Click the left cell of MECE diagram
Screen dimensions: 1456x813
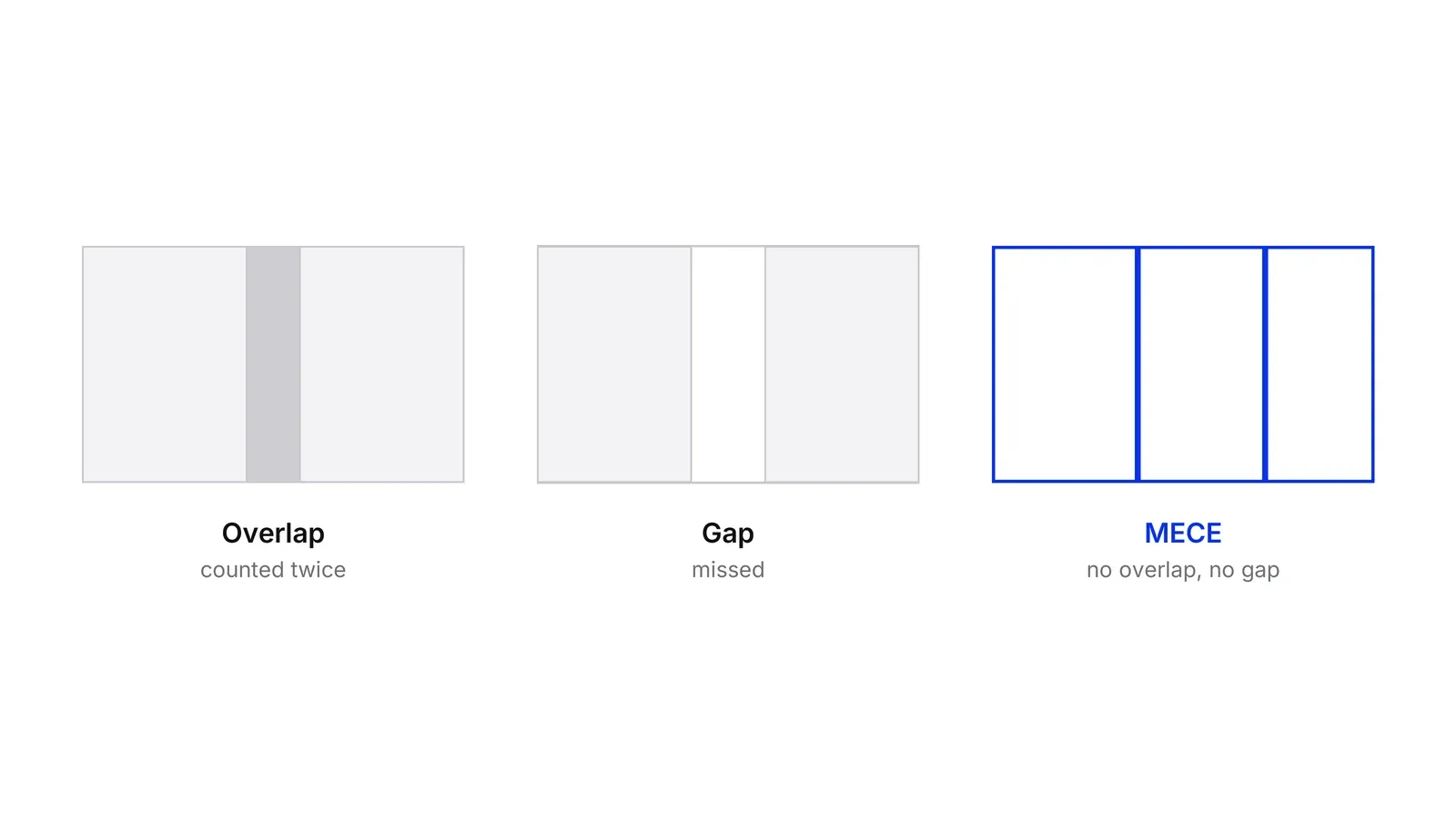point(1065,364)
